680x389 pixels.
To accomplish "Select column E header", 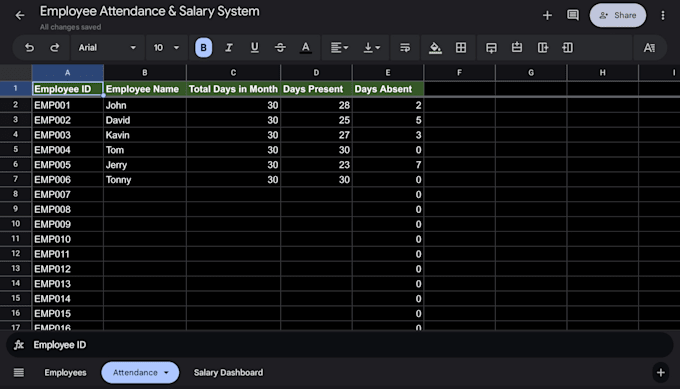I will click(388, 73).
